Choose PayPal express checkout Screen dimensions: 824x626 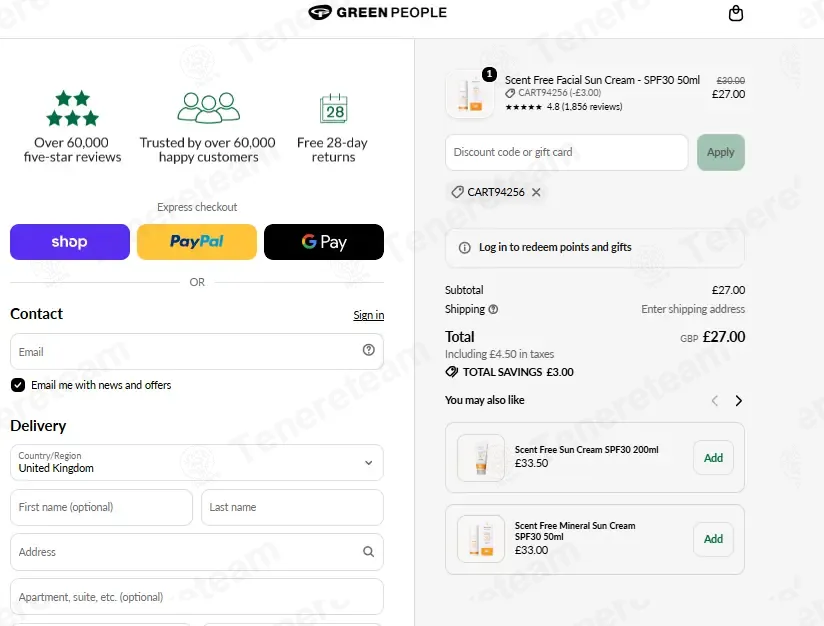pyautogui.click(x=197, y=242)
